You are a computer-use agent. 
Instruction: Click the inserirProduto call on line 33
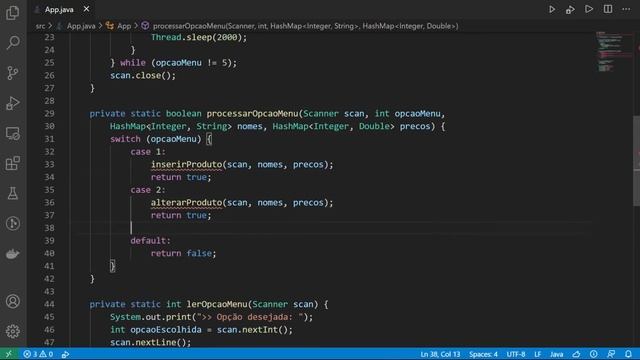[x=186, y=164]
